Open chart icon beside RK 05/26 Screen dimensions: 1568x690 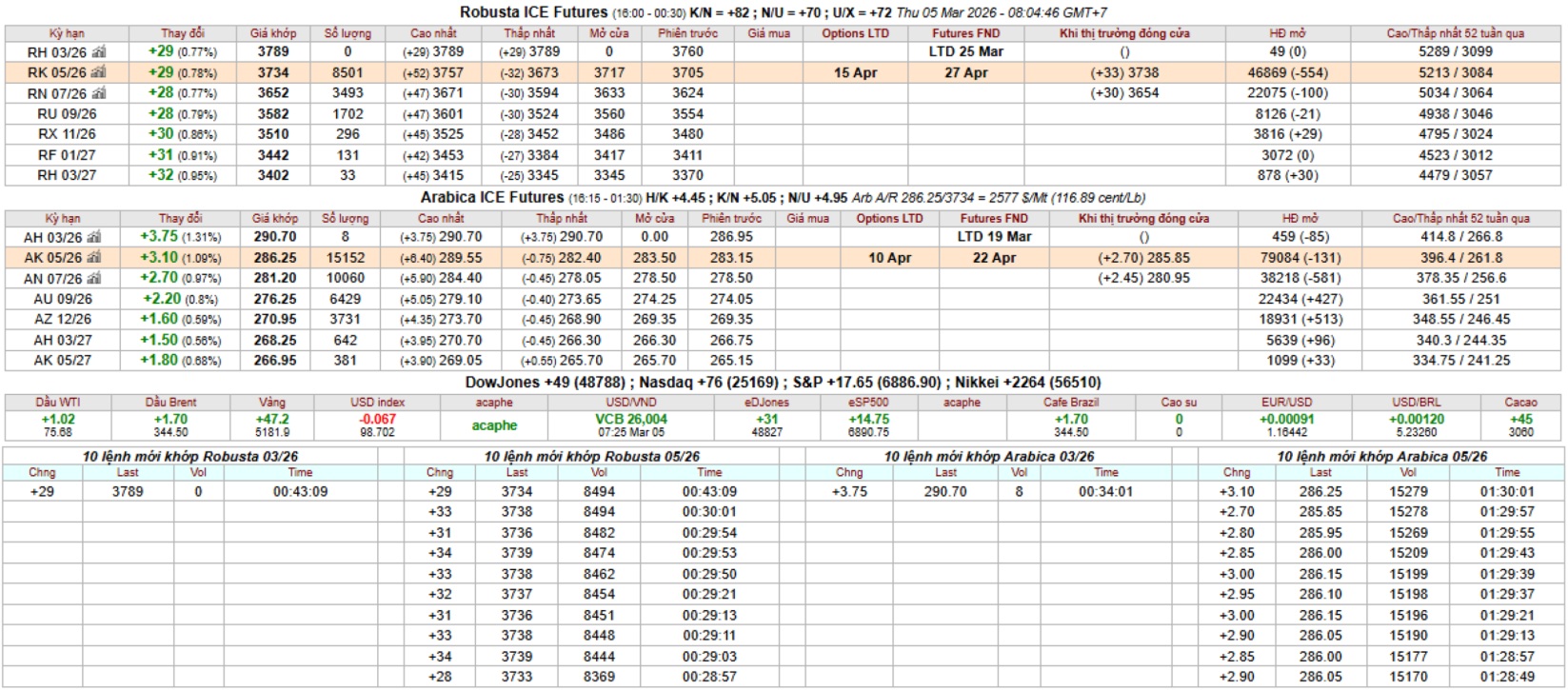tap(99, 72)
